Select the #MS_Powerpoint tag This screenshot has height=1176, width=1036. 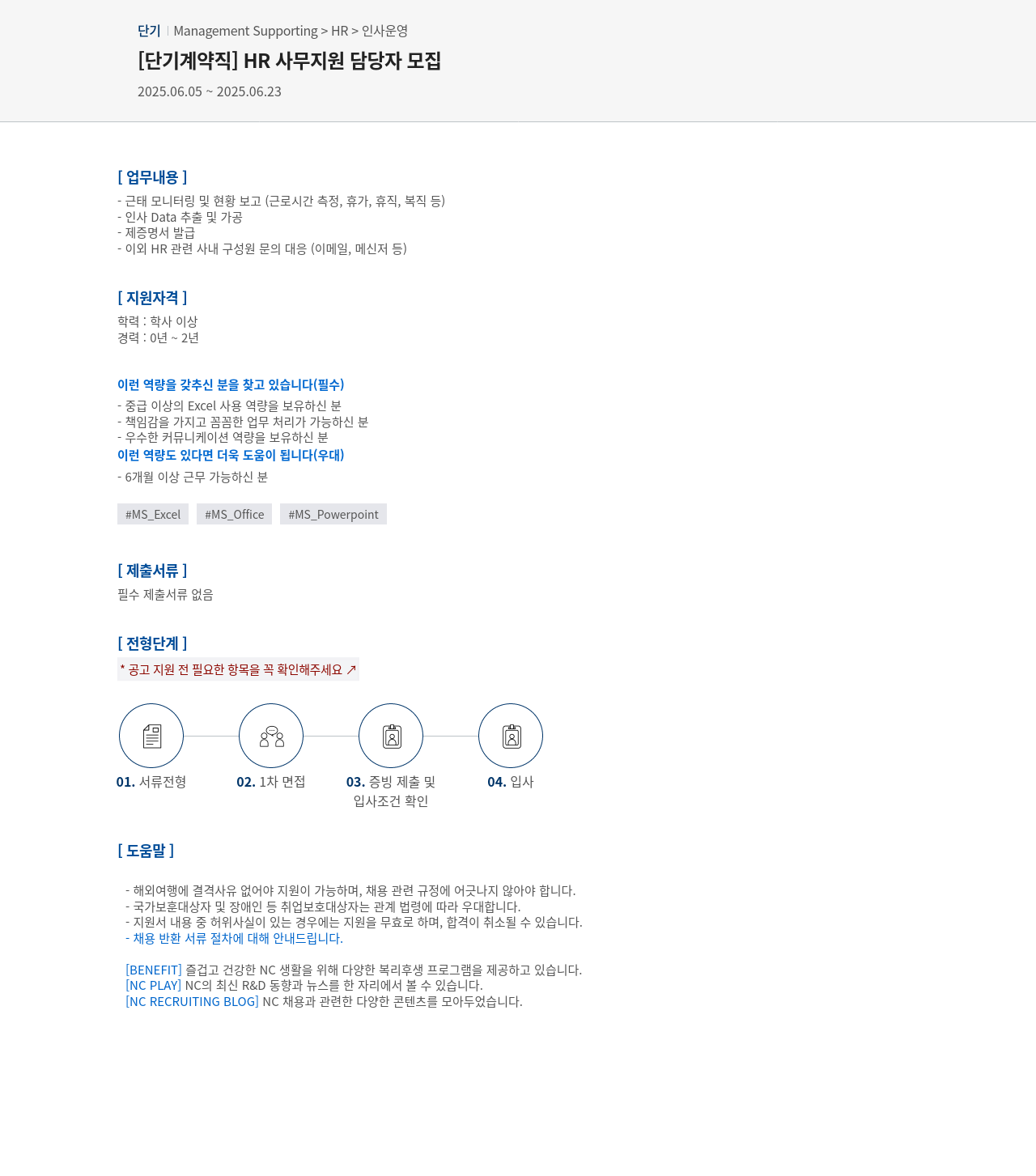333,514
